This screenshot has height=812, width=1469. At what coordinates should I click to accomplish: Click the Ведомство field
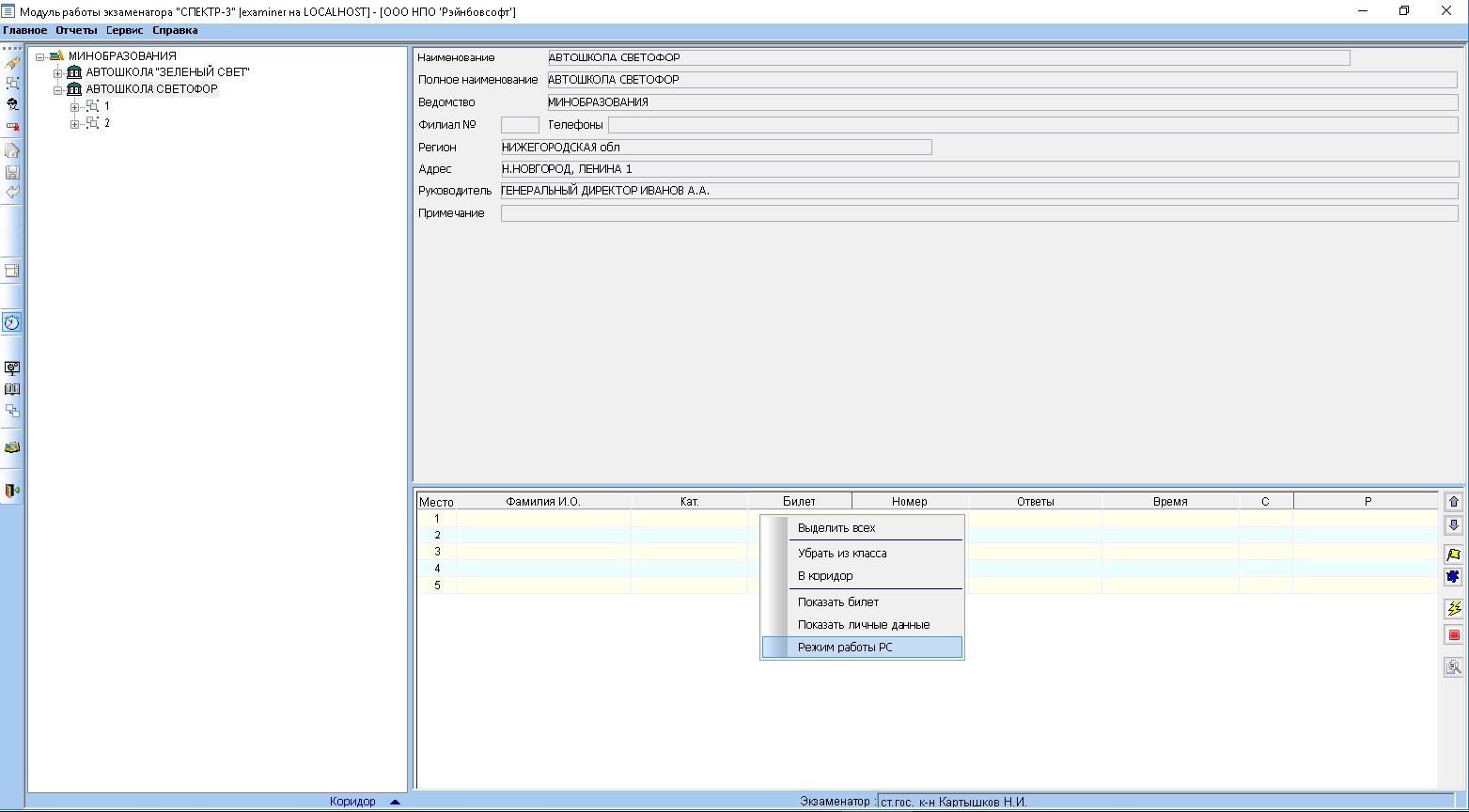pos(1003,102)
